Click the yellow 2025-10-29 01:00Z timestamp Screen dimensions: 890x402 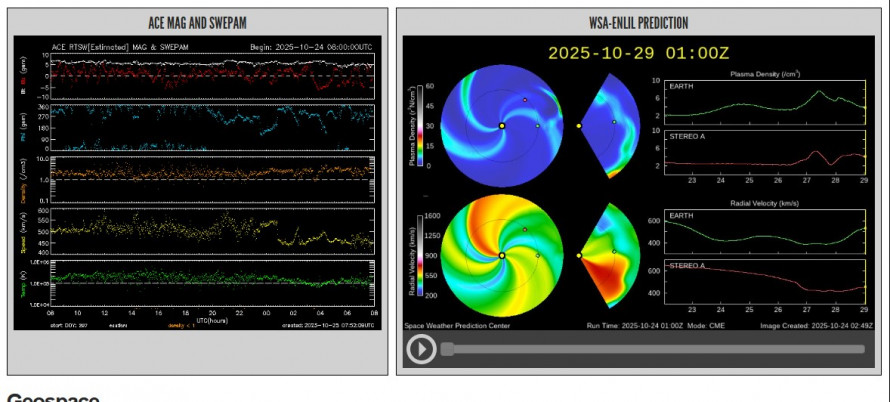(636, 52)
